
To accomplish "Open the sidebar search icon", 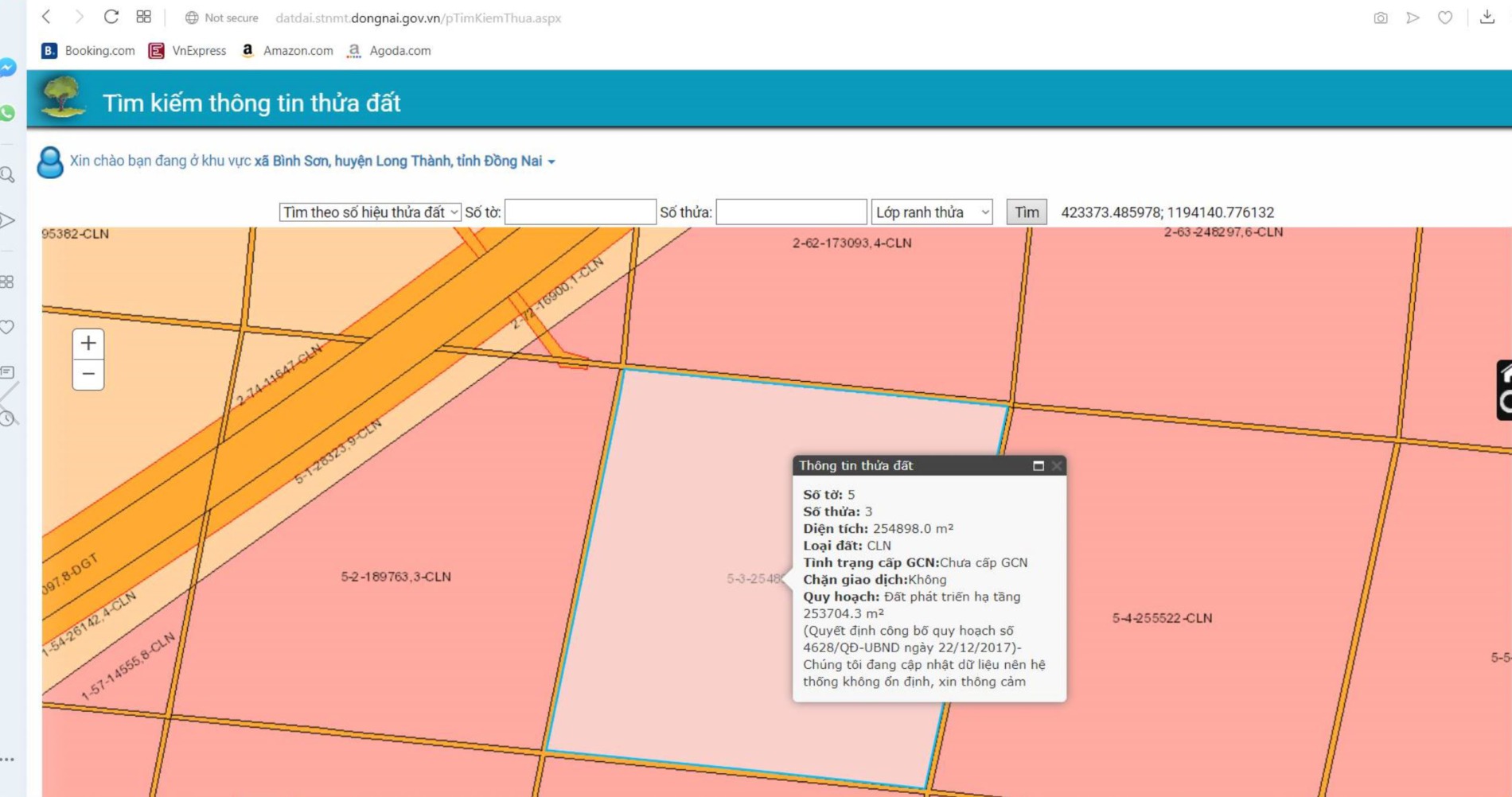I will (8, 175).
